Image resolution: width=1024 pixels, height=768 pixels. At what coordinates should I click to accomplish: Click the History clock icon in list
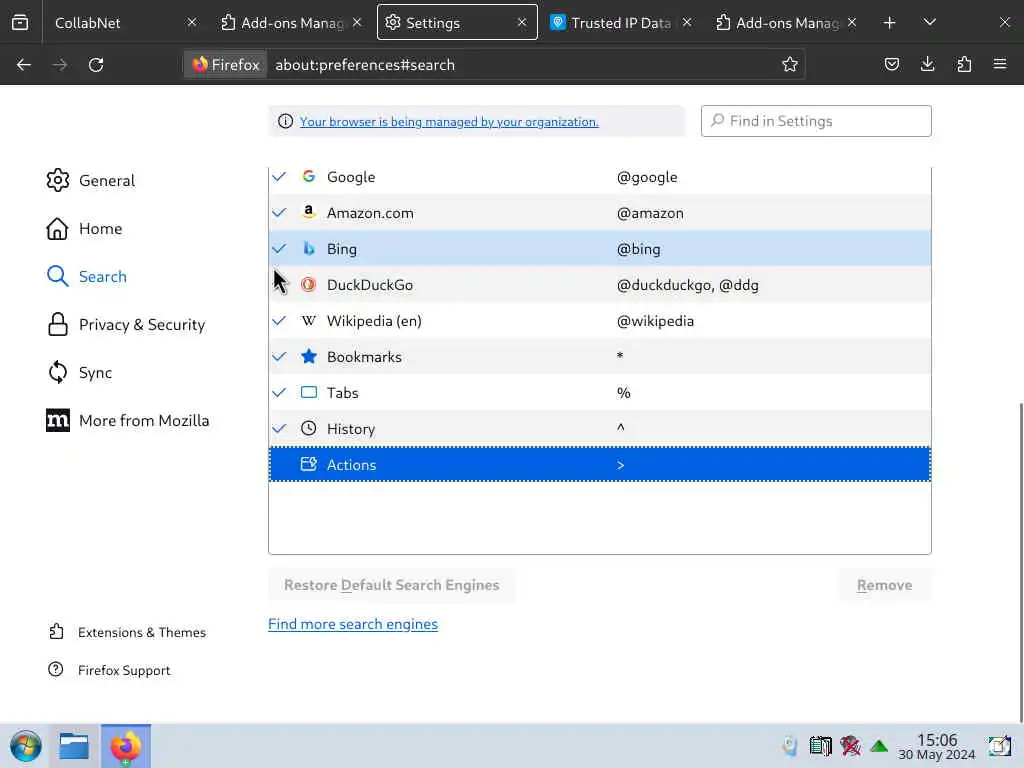[309, 428]
